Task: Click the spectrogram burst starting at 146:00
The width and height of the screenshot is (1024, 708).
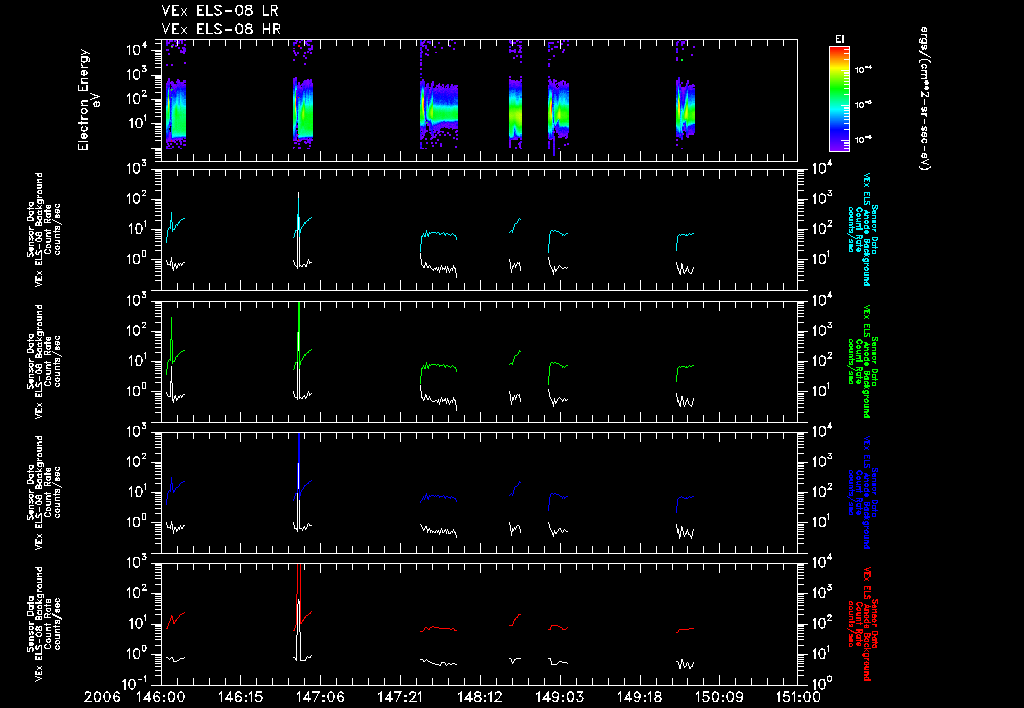Action: pos(176,108)
